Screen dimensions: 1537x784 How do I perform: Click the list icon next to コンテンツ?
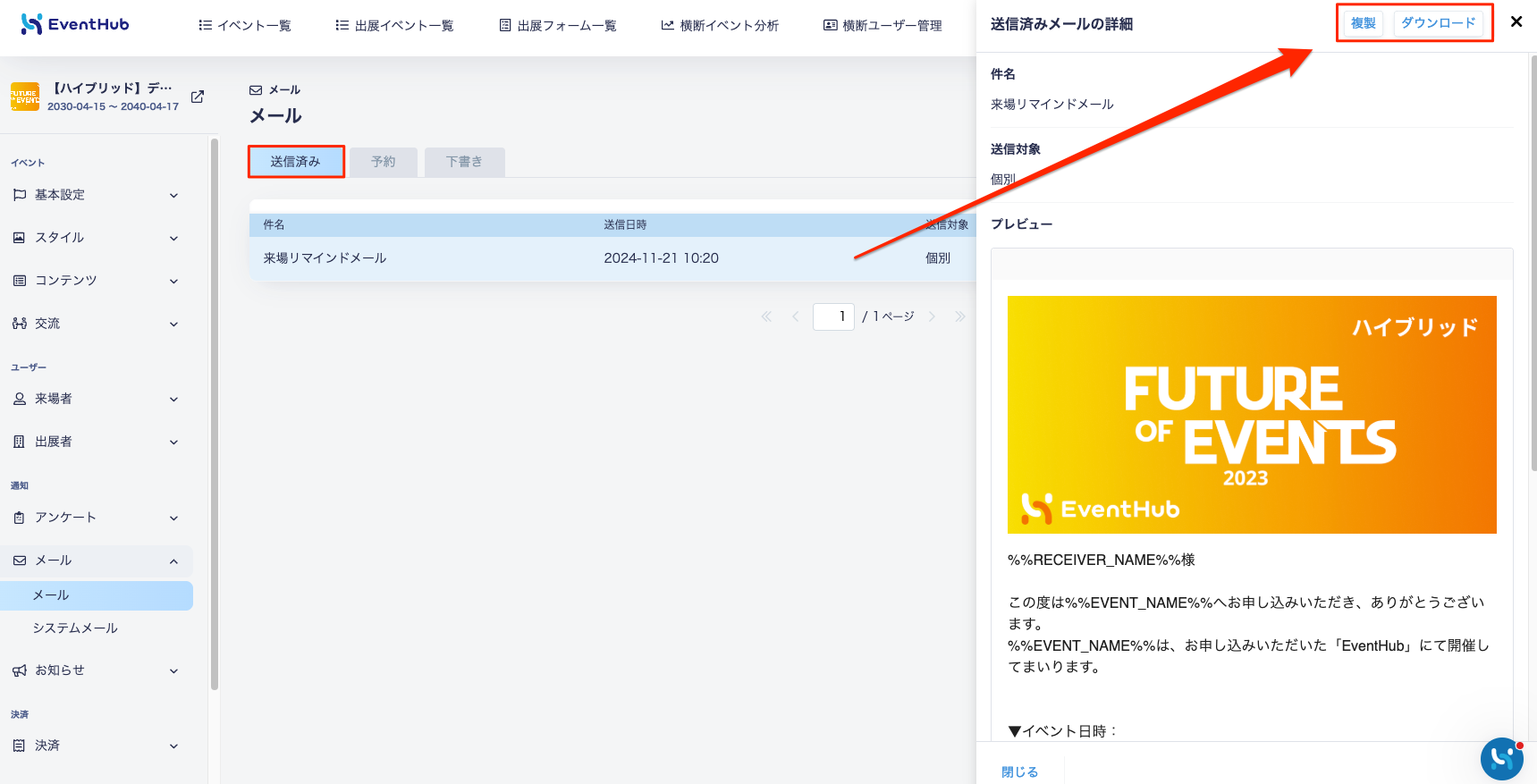20,281
